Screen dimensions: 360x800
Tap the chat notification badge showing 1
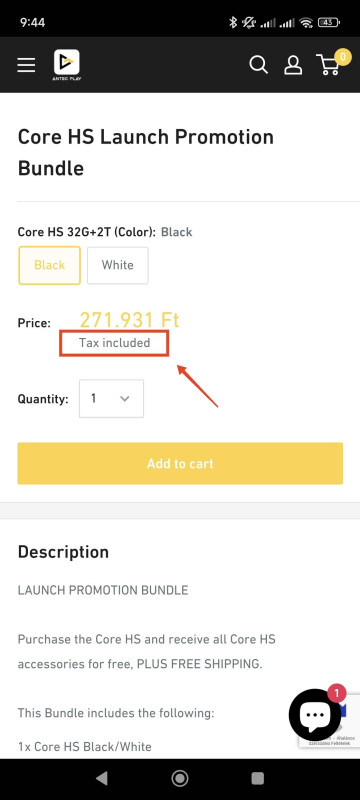(337, 693)
